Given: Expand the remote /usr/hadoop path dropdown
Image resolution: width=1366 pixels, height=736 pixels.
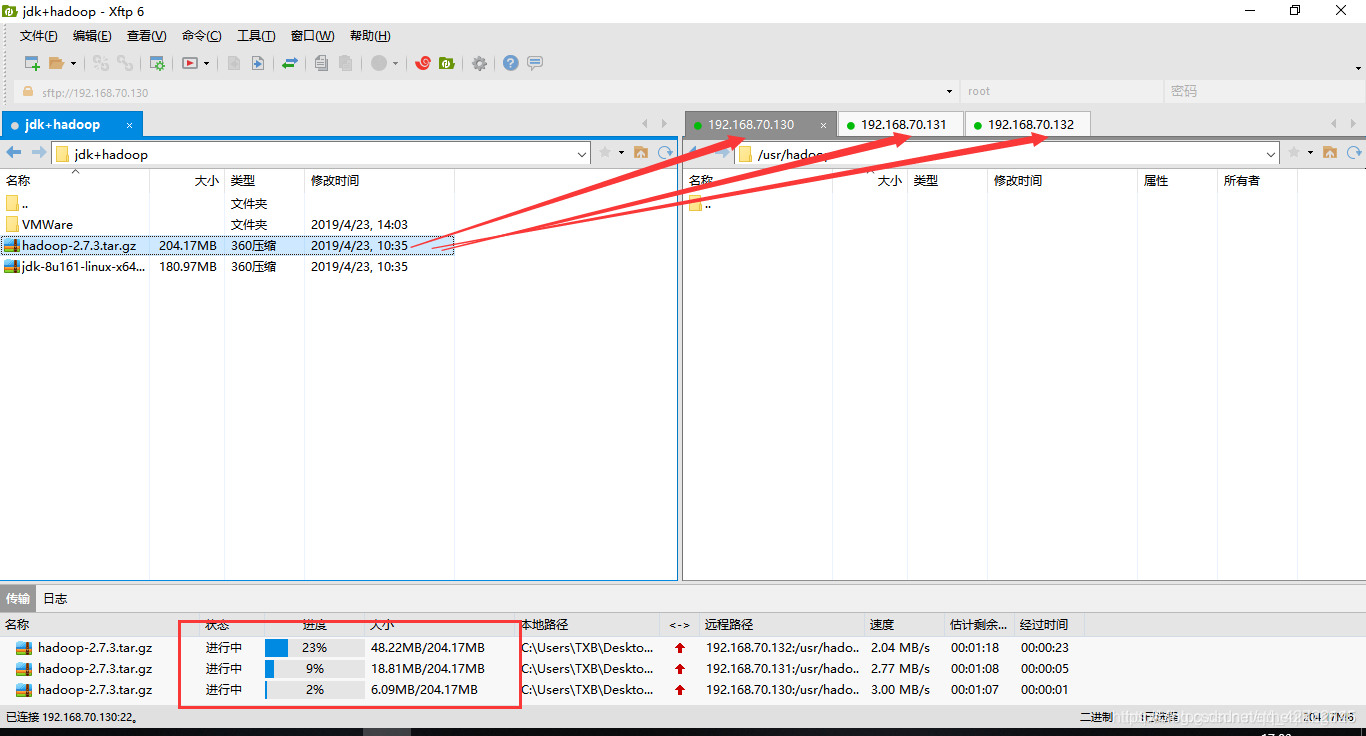Looking at the screenshot, I should click(1271, 154).
